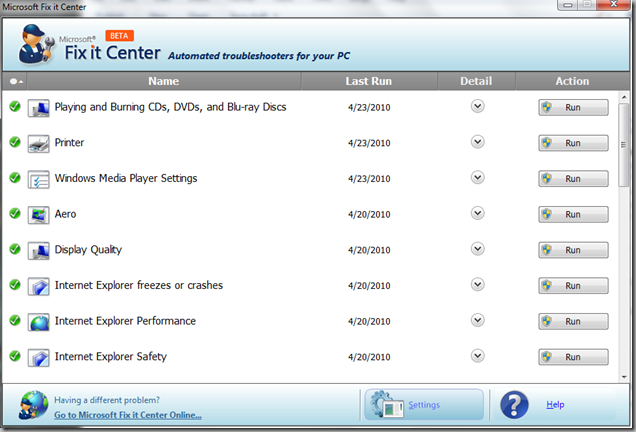Expand Internet Explorer Performance details
This screenshot has height=432, width=636.
click(x=478, y=320)
